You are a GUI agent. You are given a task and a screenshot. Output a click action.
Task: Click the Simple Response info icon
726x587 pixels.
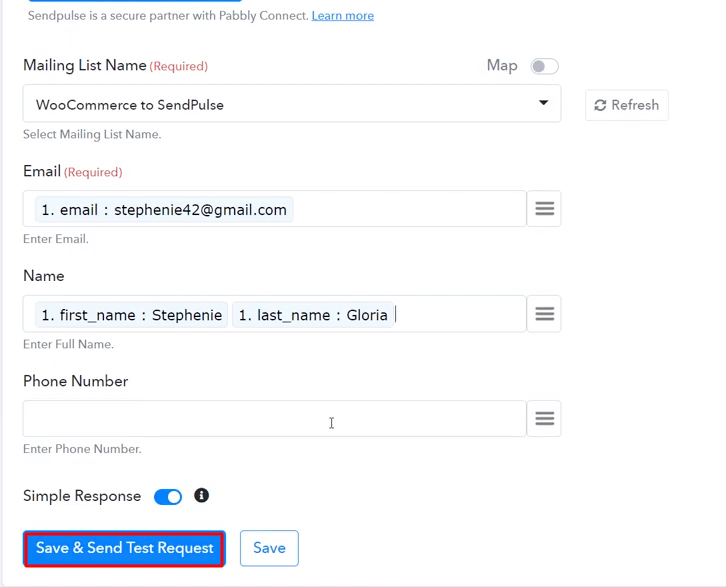point(201,496)
